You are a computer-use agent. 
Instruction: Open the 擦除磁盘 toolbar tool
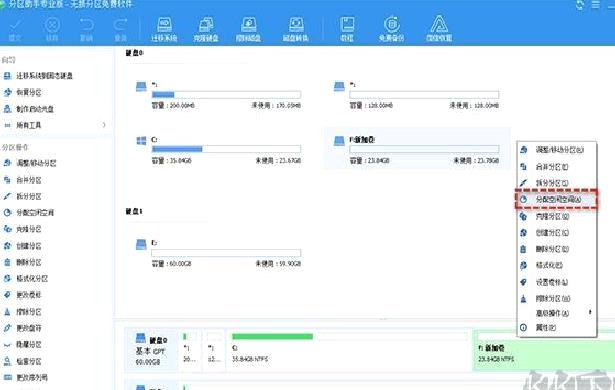click(249, 29)
